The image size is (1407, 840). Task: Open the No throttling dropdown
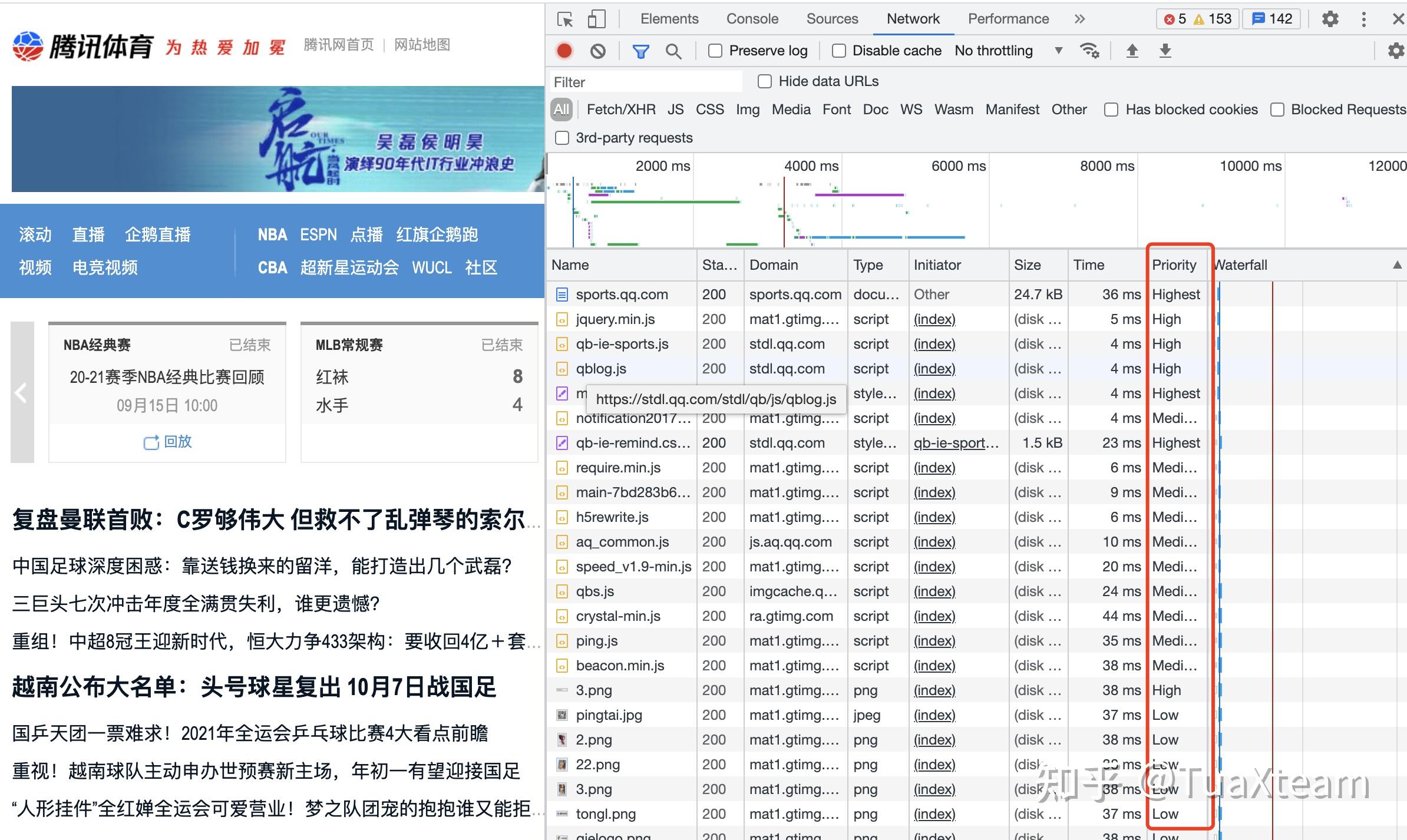(x=1009, y=51)
